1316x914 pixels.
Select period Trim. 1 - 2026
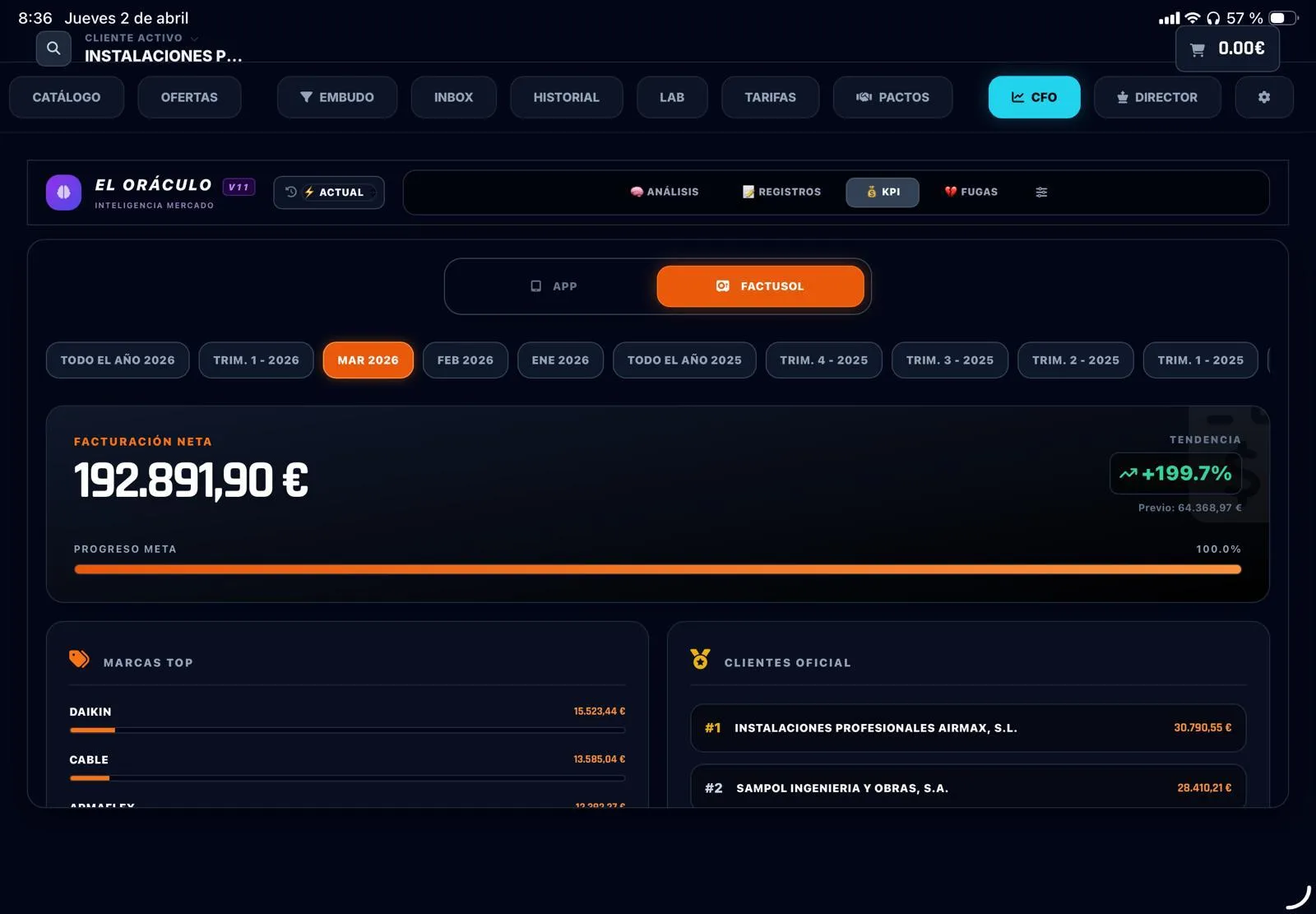[x=256, y=360]
